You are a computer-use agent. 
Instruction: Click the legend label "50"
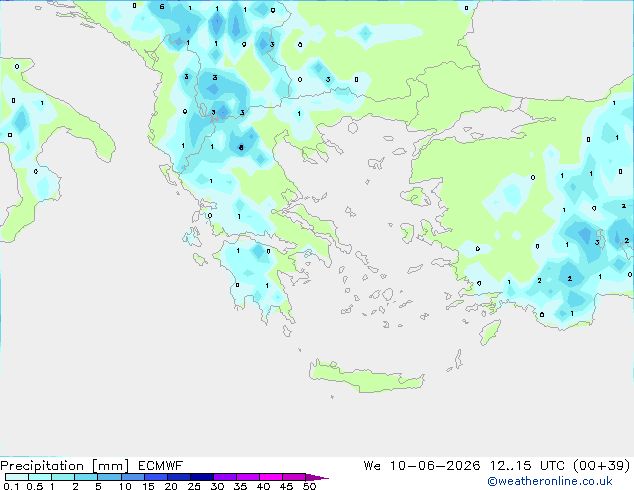pyautogui.click(x=309, y=486)
